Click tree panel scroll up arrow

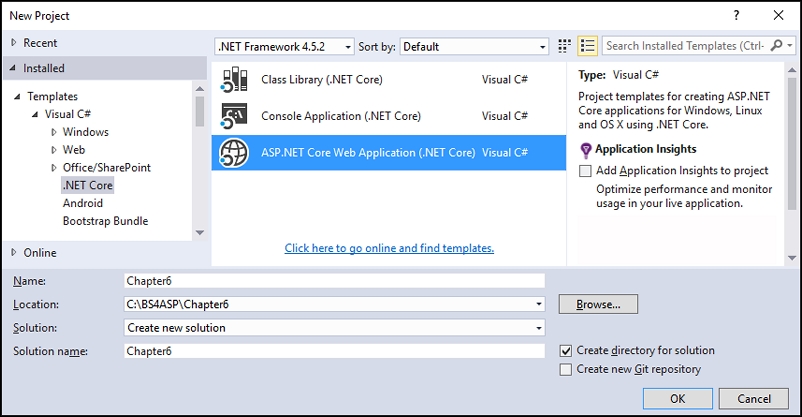[x=200, y=89]
